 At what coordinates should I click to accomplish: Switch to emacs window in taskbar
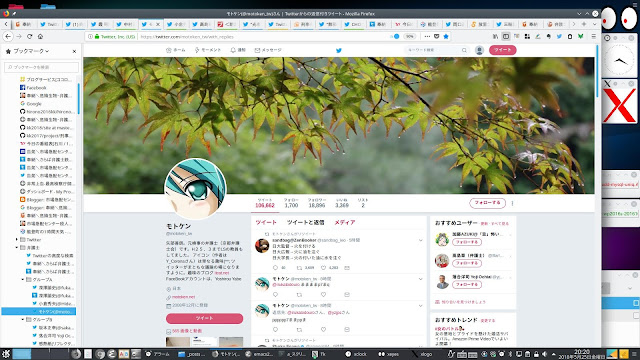259,354
